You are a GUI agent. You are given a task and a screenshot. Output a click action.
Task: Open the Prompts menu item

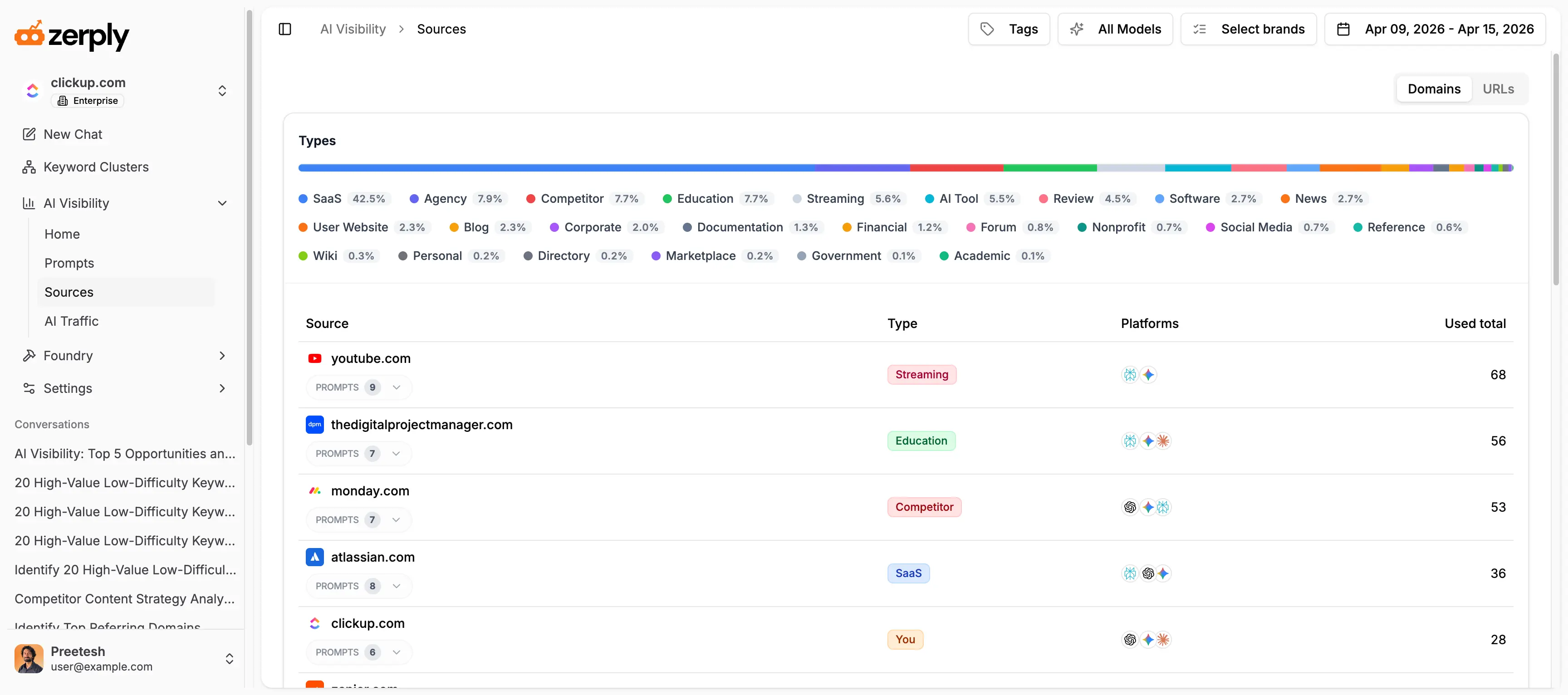[x=69, y=264]
